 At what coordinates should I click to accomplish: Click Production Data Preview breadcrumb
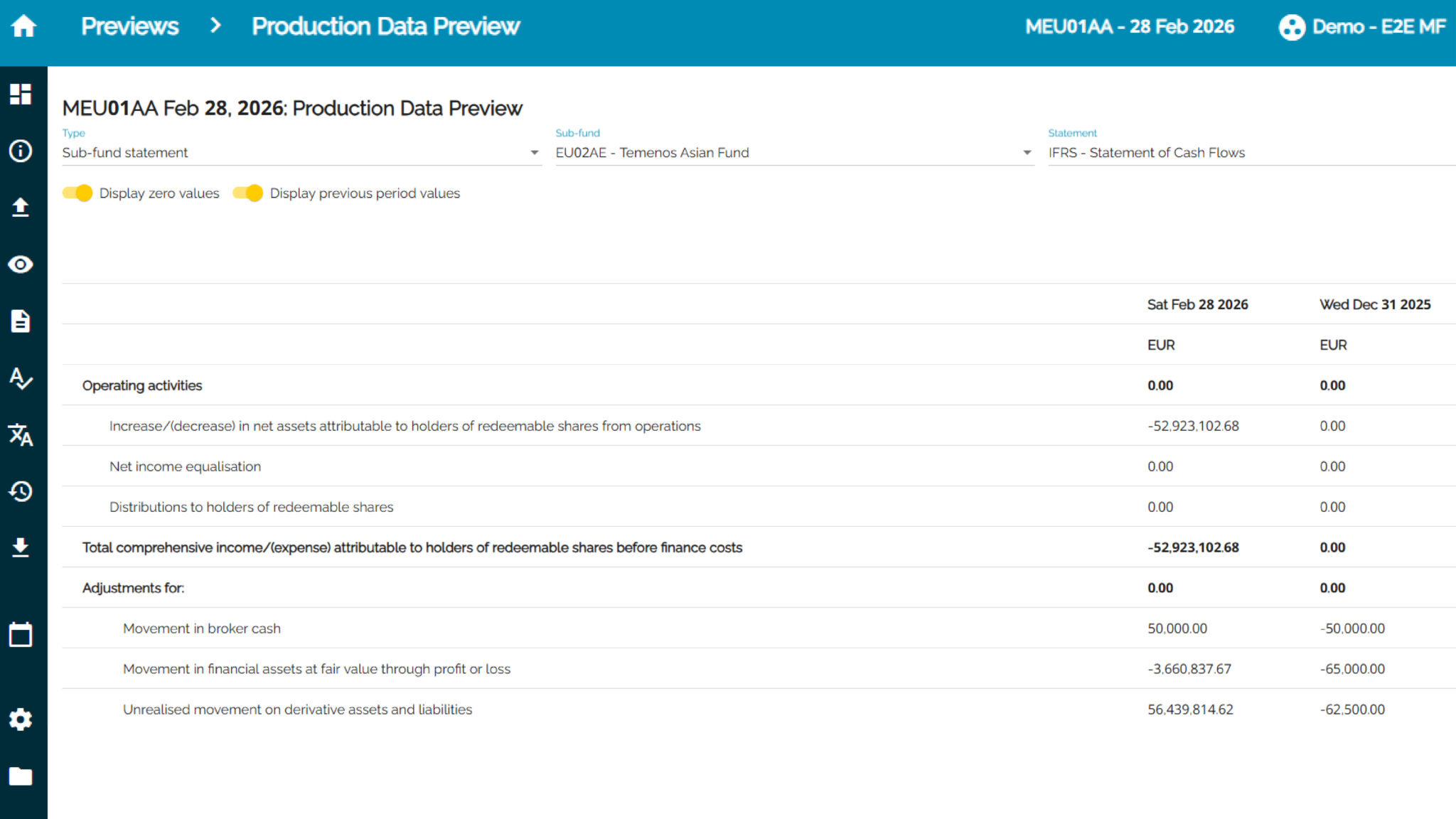pos(386,26)
